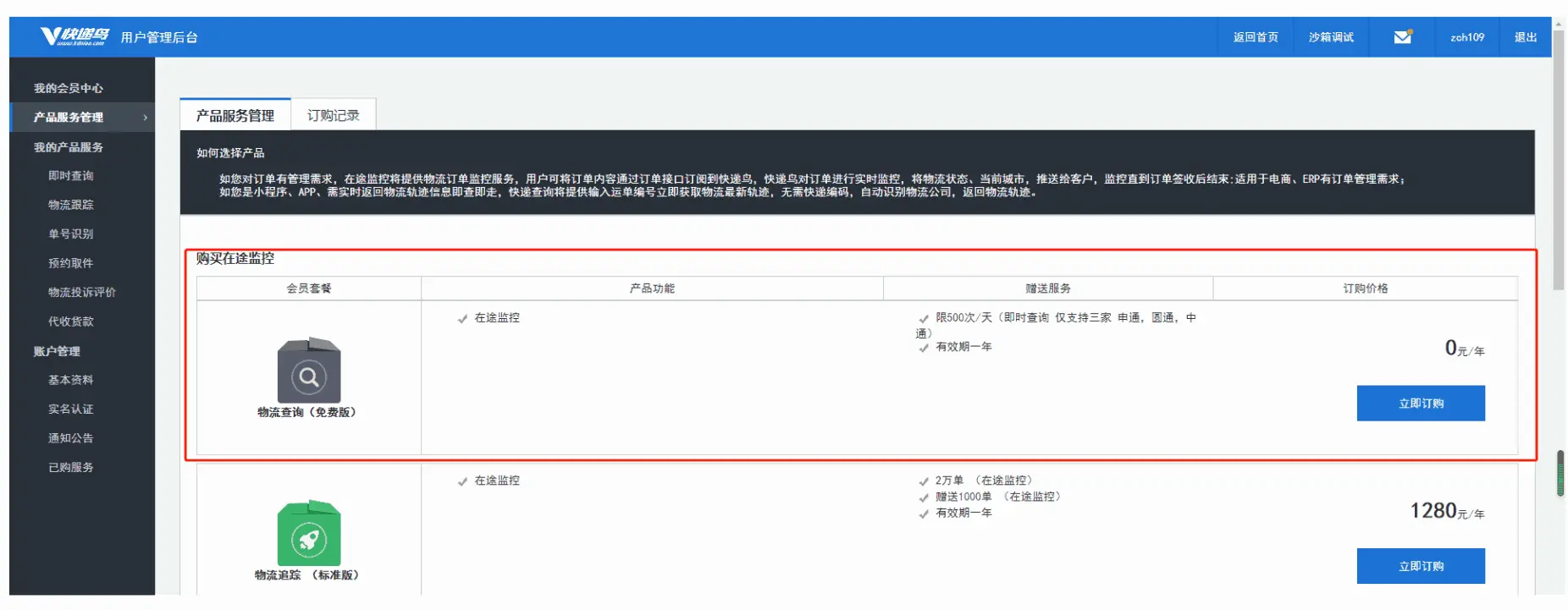Image resolution: width=1568 pixels, height=610 pixels.
Task: Click 立即订购 for 1280元 standard plan
Action: [x=1420, y=566]
